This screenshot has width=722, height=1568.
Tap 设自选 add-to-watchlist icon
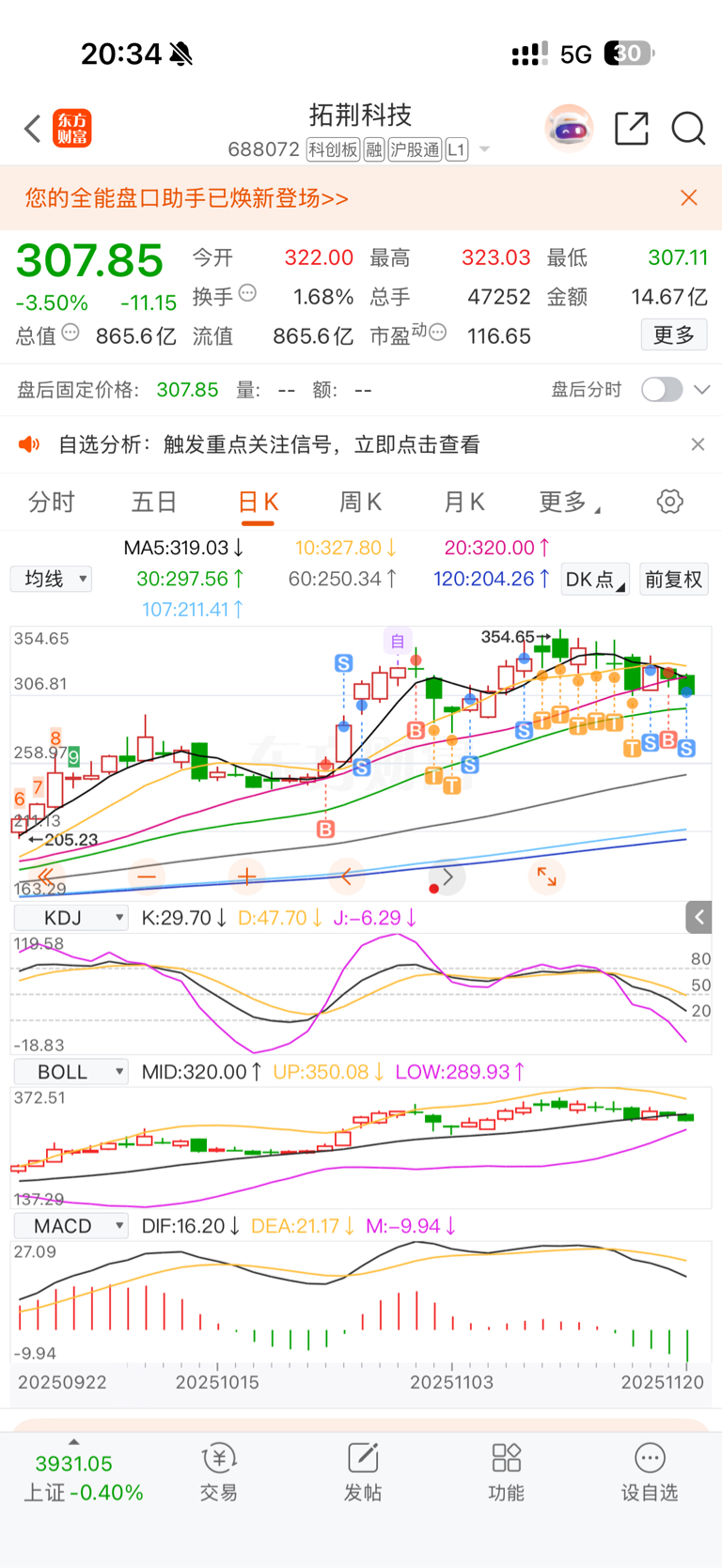click(650, 1471)
